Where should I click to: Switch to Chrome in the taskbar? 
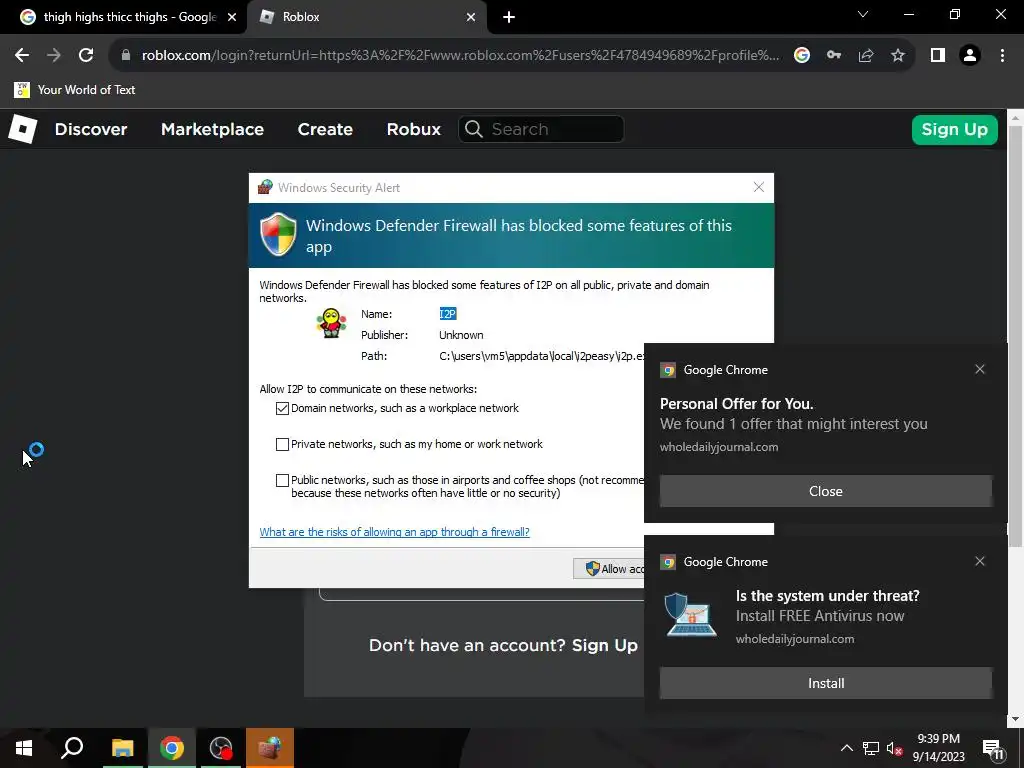(x=172, y=748)
